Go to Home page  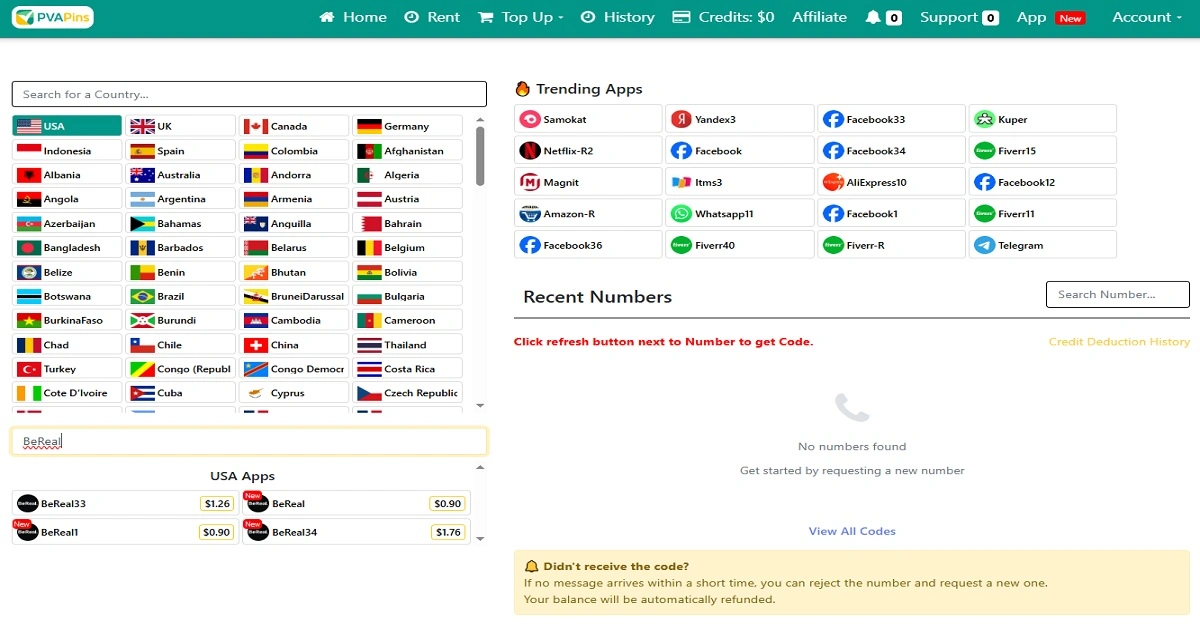[x=353, y=17]
